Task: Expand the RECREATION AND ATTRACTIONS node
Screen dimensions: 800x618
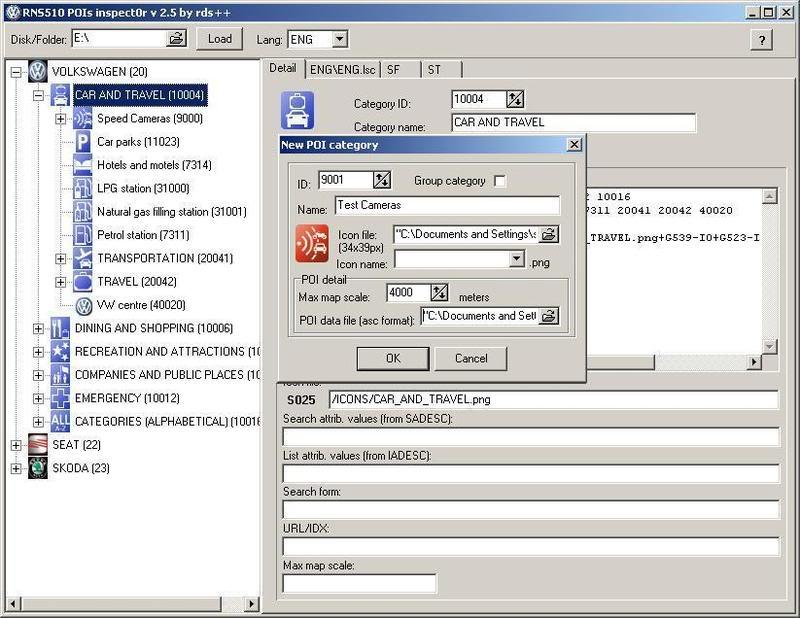Action: 38,352
